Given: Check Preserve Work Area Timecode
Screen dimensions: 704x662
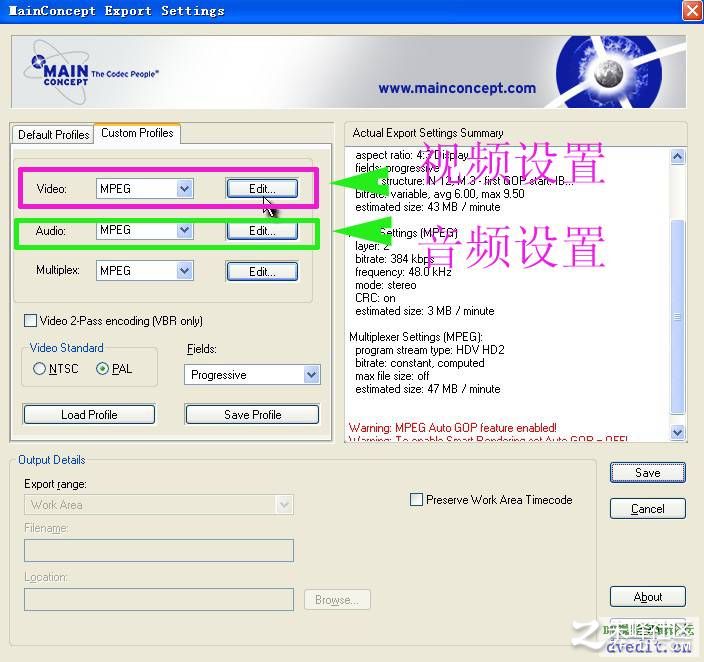Looking at the screenshot, I should click(x=416, y=499).
